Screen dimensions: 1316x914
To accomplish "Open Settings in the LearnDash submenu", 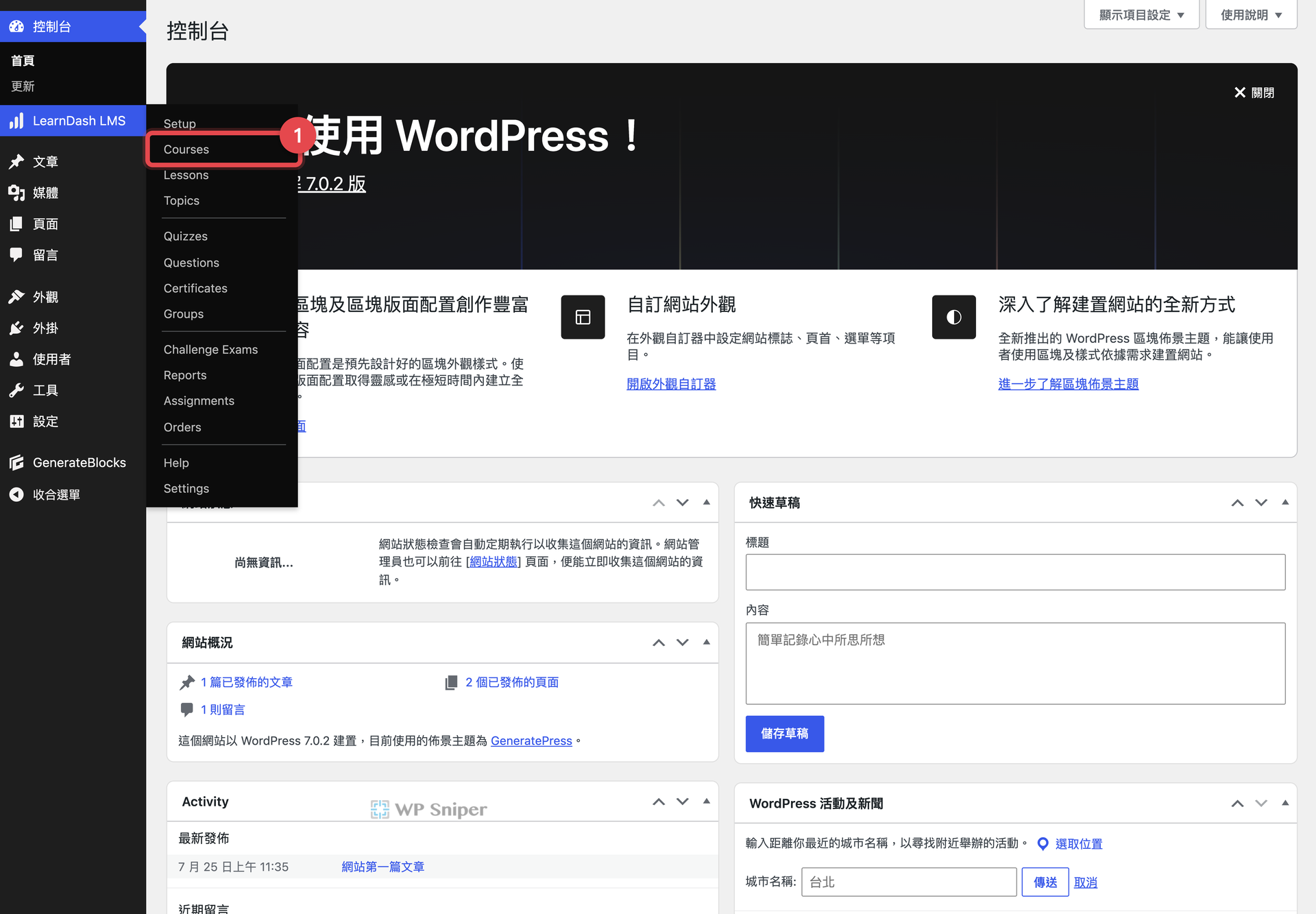I will tap(186, 488).
